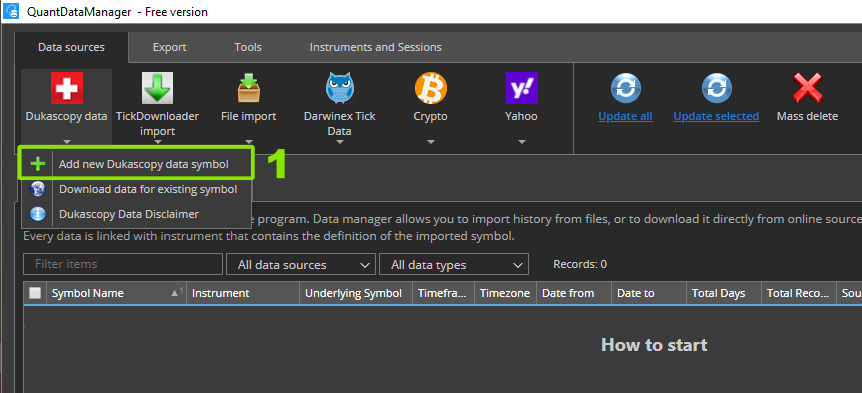Image resolution: width=862 pixels, height=393 pixels.
Task: Click the Total Records column header
Action: tap(798, 293)
